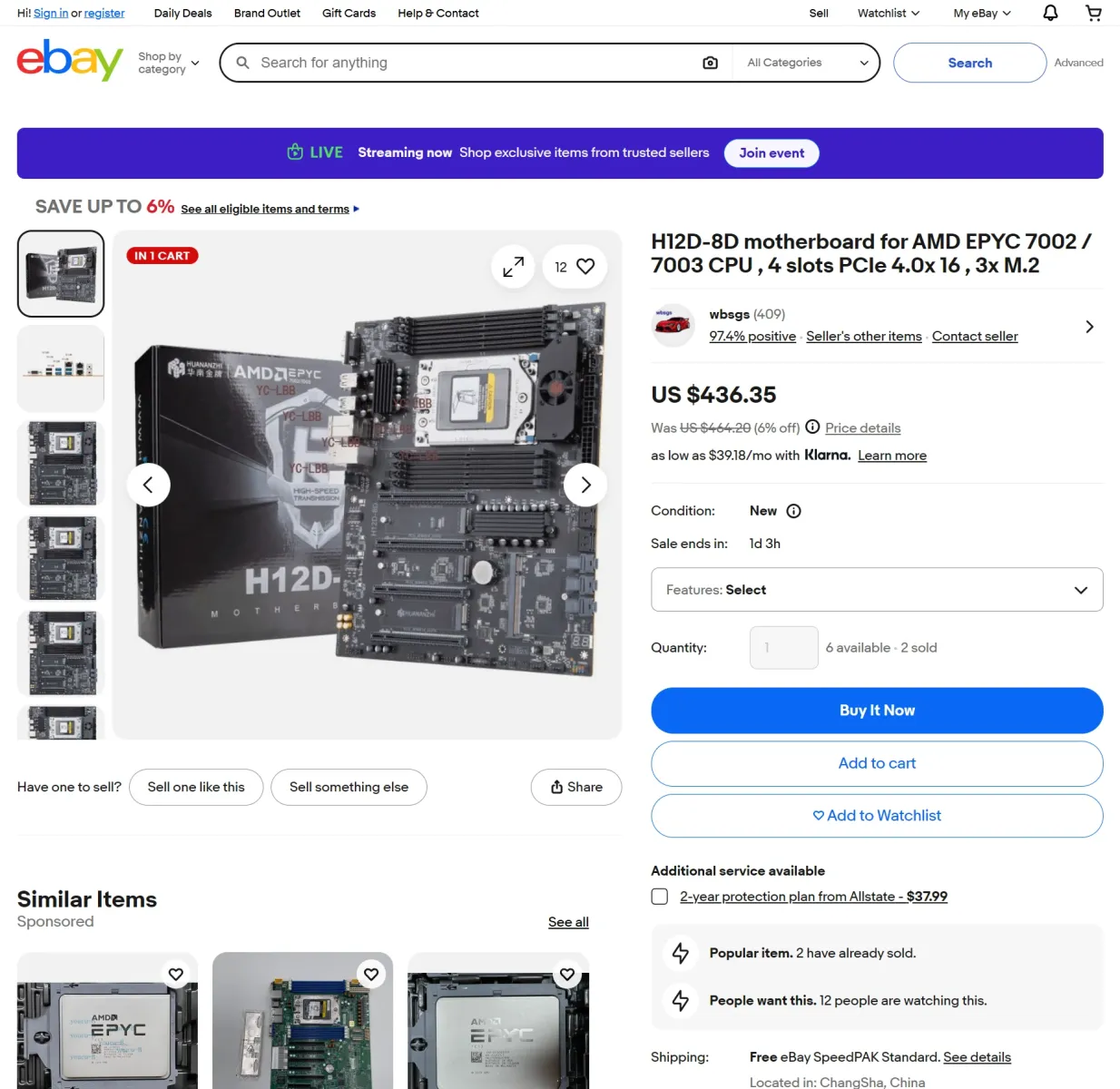Viewport: 1120px width, 1089px height.
Task: Click the camera image search icon
Action: point(711,63)
